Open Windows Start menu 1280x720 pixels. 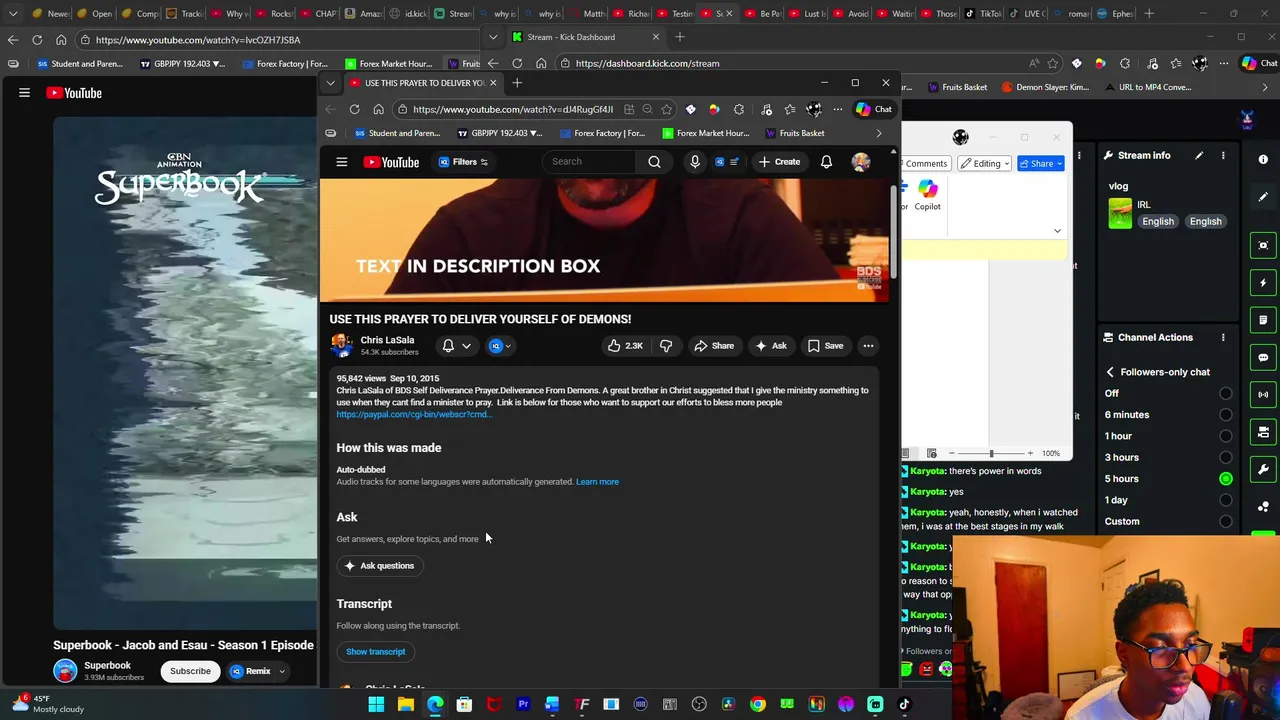[376, 704]
